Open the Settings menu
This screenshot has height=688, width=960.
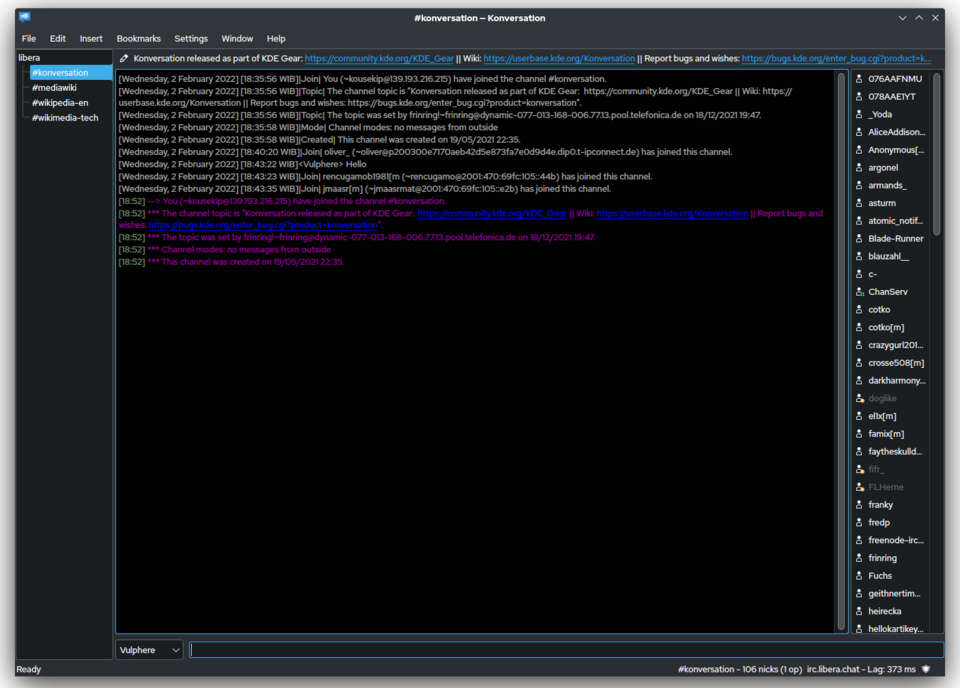[191, 39]
